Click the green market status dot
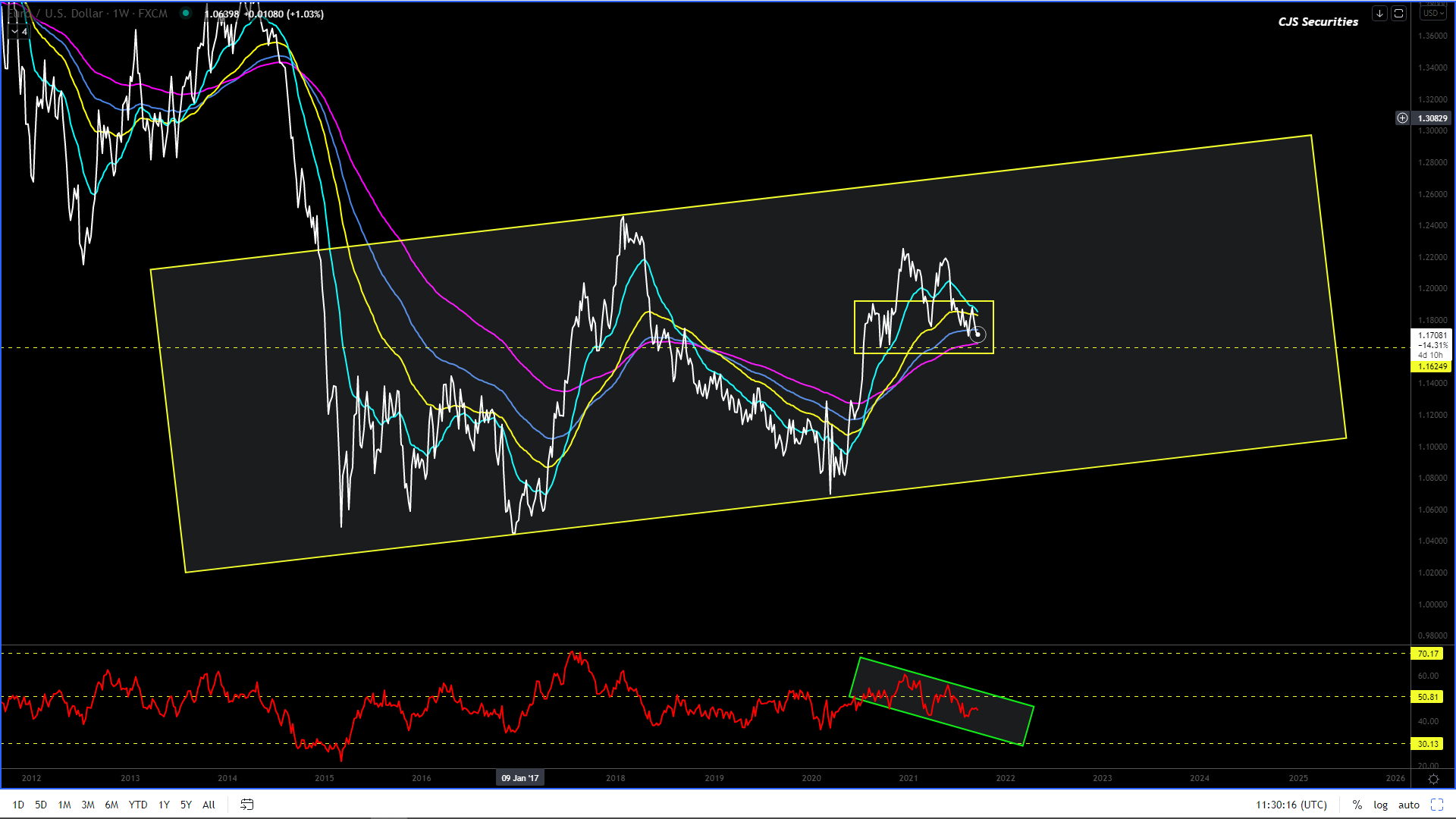Viewport: 1456px width, 819px height. pyautogui.click(x=186, y=14)
